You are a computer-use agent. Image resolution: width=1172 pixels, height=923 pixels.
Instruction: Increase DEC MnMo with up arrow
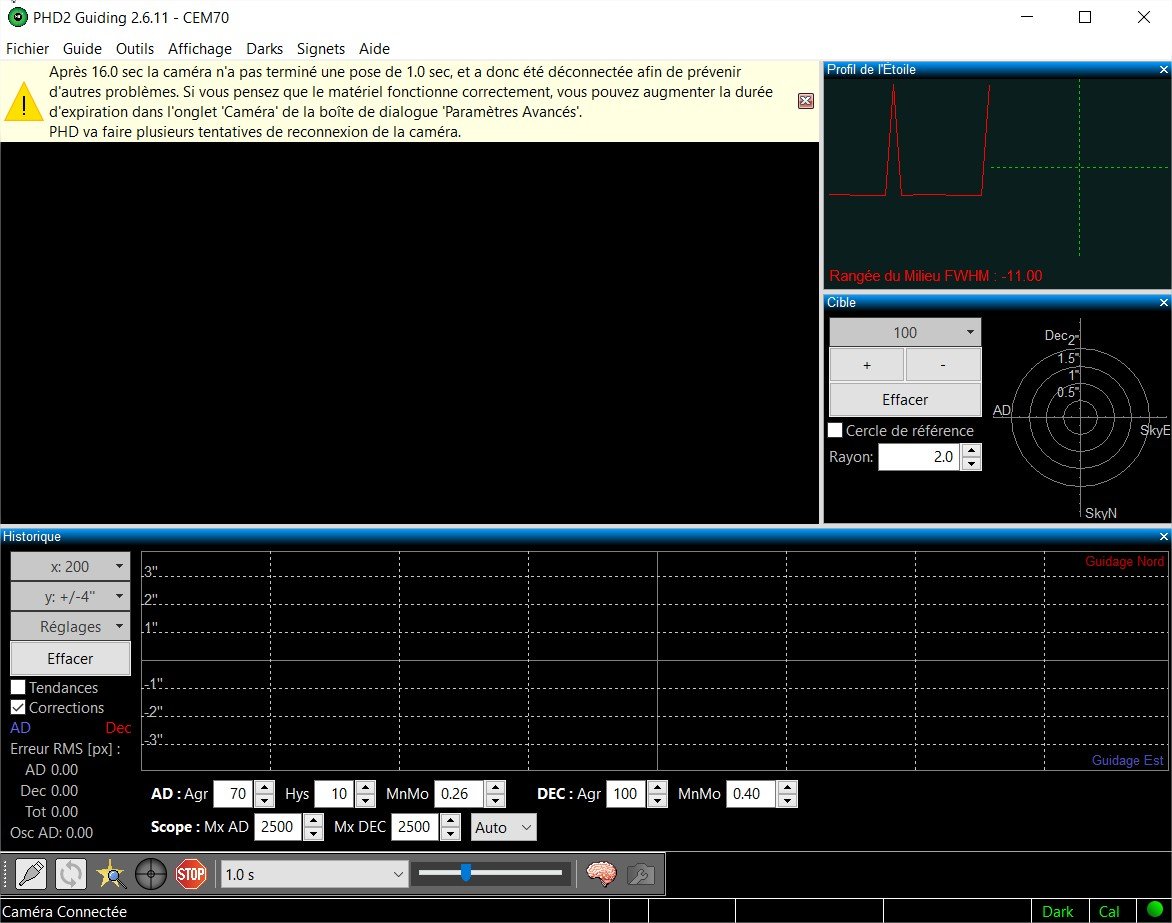[787, 787]
